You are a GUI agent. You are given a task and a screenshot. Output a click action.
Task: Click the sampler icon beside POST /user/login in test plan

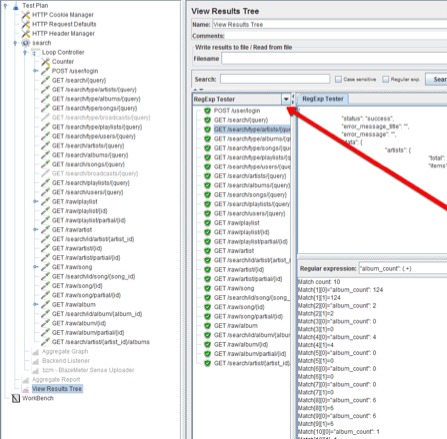coord(46,71)
